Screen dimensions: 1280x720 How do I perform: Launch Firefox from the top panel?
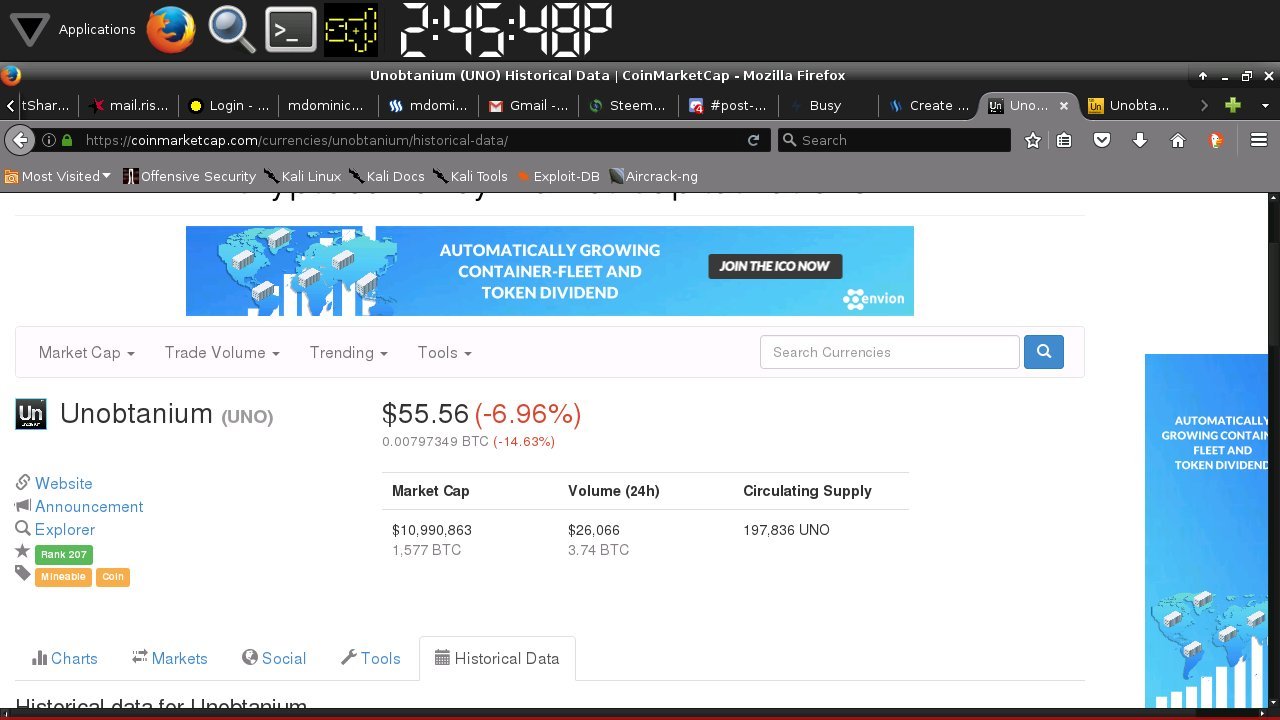coord(171,29)
